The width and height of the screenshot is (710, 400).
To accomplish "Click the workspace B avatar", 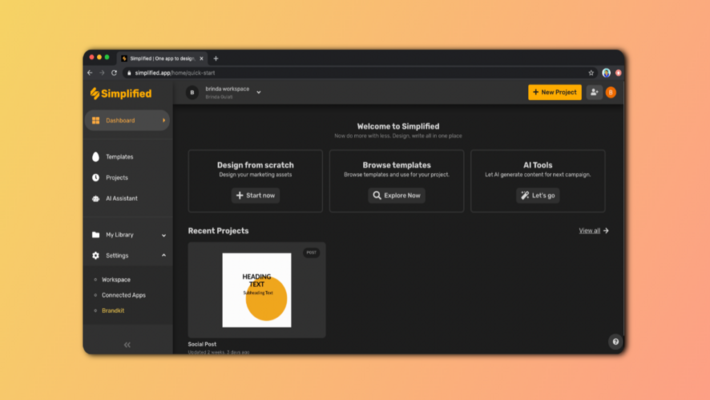I will coord(192,92).
